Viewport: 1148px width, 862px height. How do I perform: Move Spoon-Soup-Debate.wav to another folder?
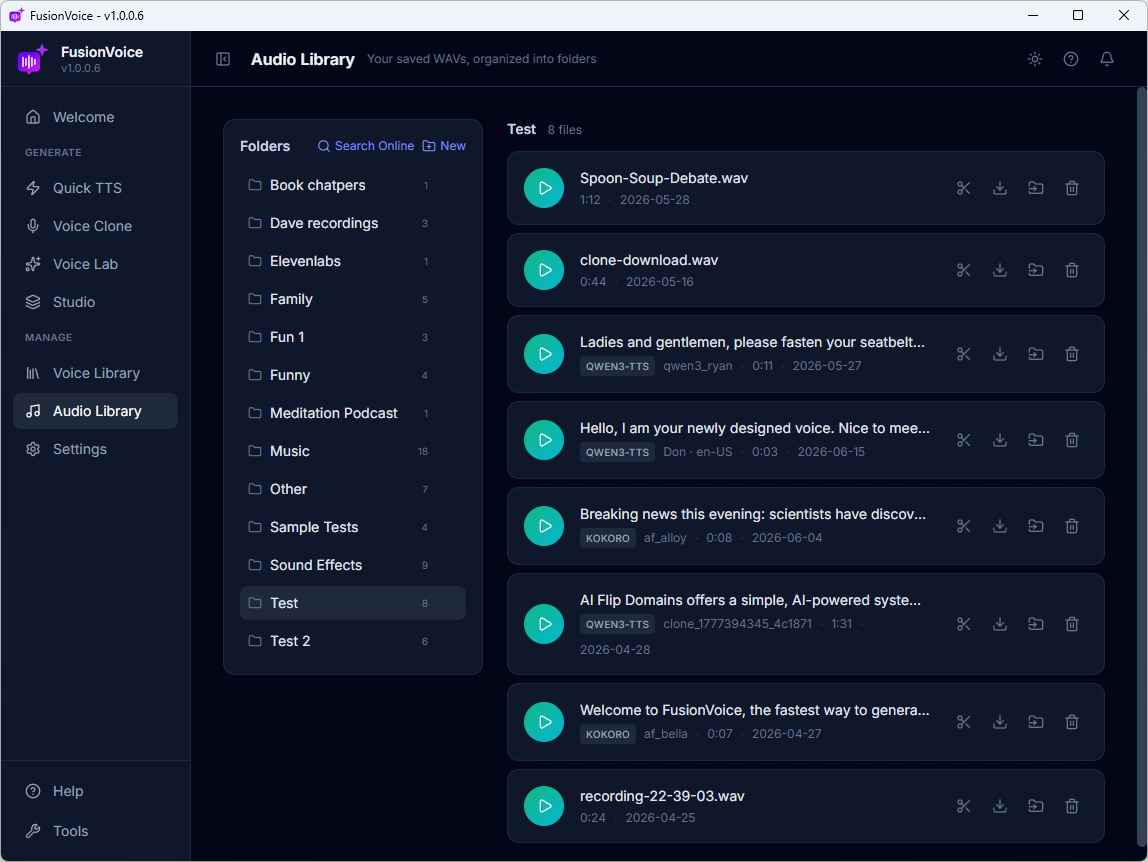tap(1035, 188)
